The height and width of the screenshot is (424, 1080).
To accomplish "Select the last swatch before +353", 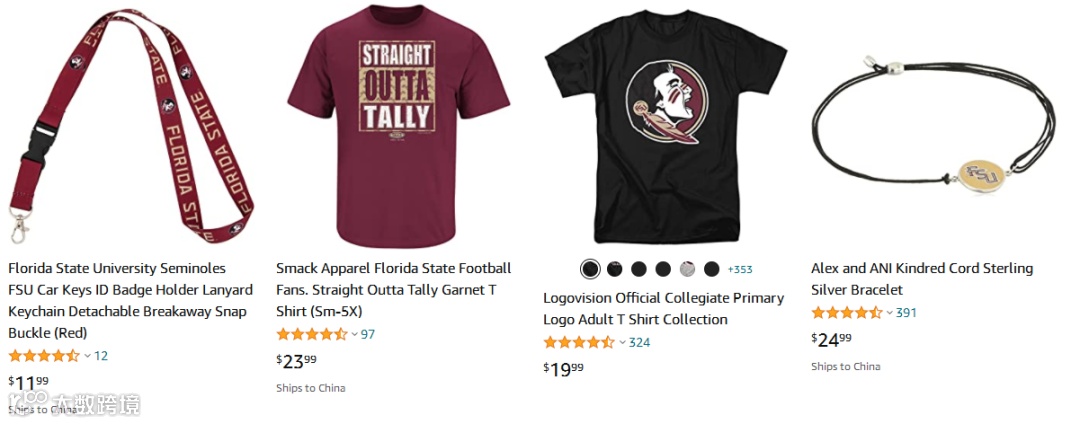I will [711, 269].
